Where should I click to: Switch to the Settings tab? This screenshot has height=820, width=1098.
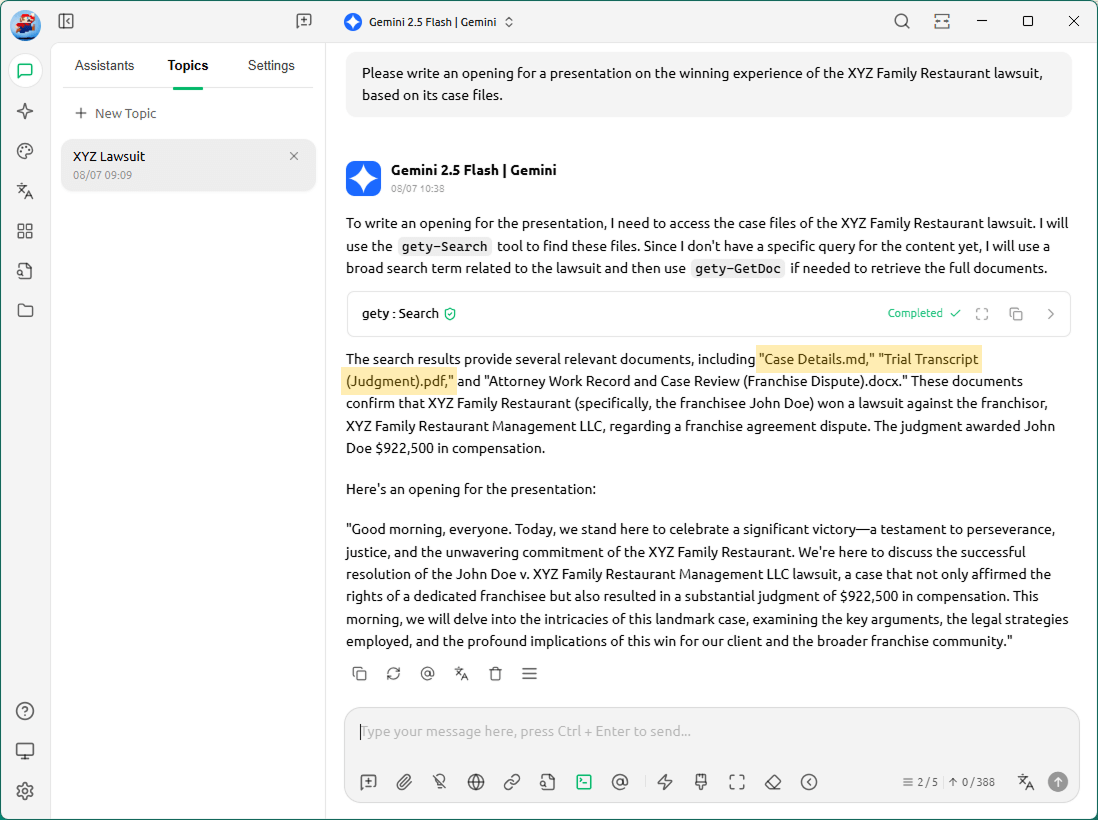pyautogui.click(x=271, y=65)
